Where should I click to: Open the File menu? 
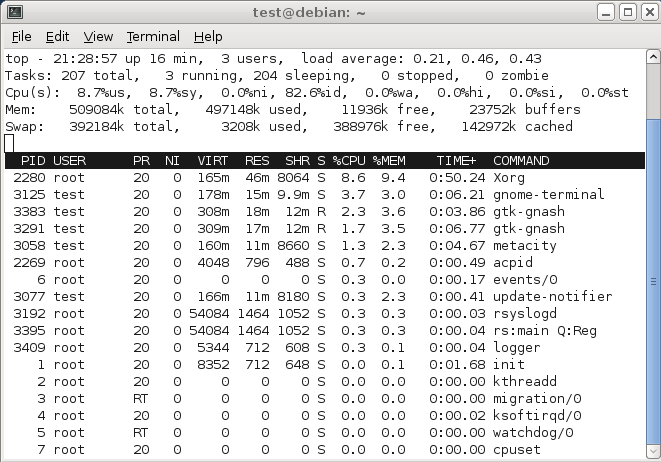click(x=21, y=37)
